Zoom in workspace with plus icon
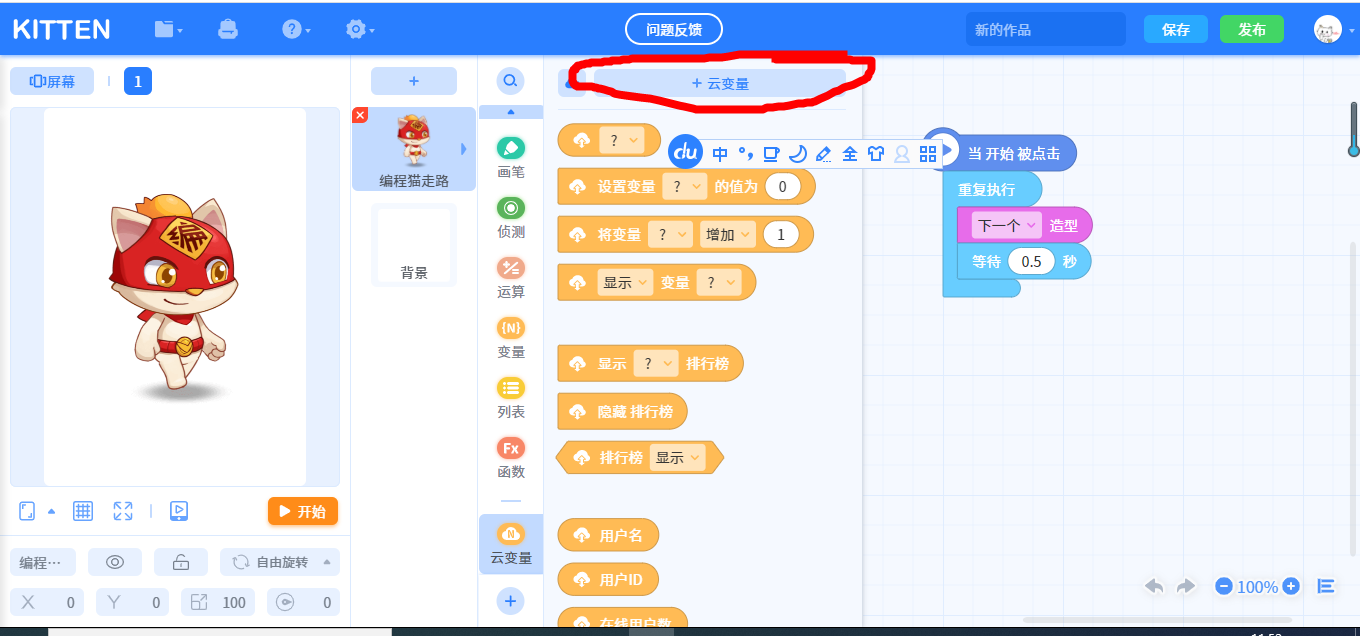The height and width of the screenshot is (636, 1360). pyautogui.click(x=1291, y=586)
